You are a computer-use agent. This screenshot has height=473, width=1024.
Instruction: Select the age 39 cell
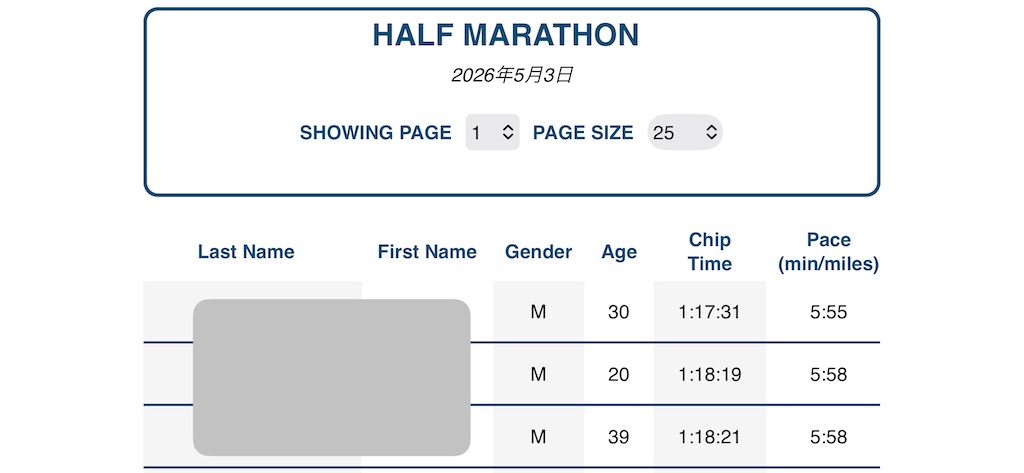pos(618,437)
